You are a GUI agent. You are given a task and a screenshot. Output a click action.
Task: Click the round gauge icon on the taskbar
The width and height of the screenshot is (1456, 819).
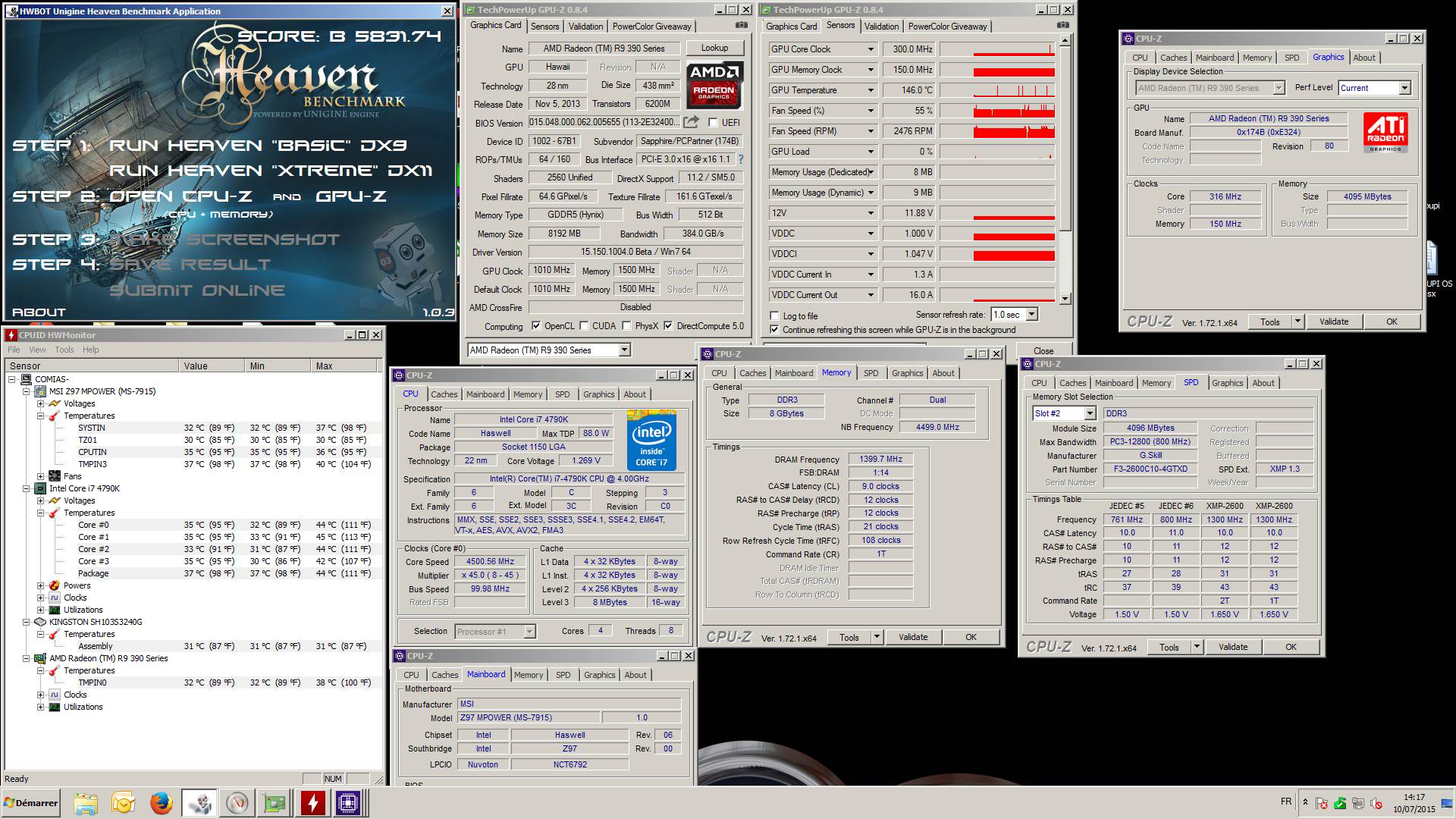point(237,803)
